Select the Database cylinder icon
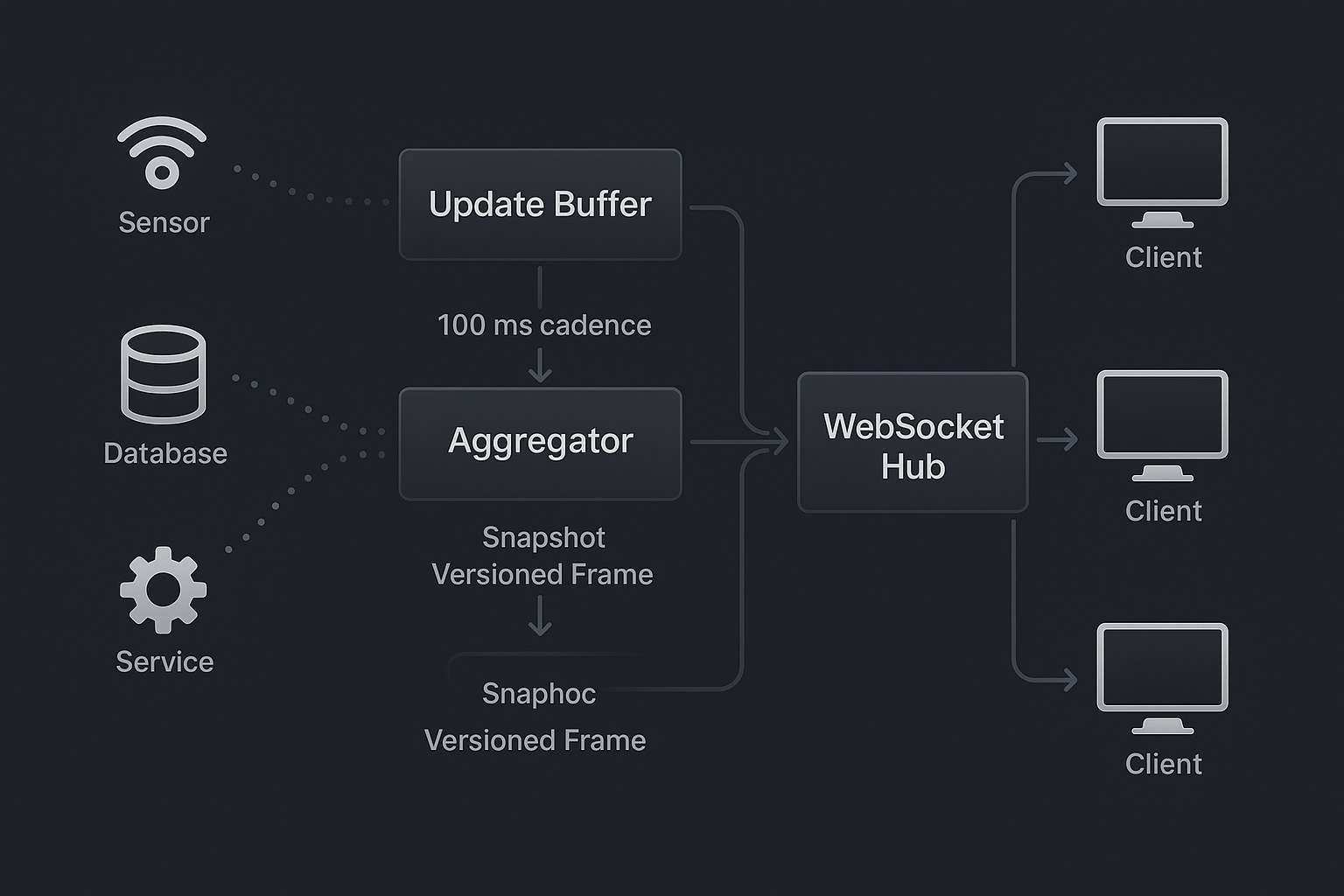 [163, 374]
